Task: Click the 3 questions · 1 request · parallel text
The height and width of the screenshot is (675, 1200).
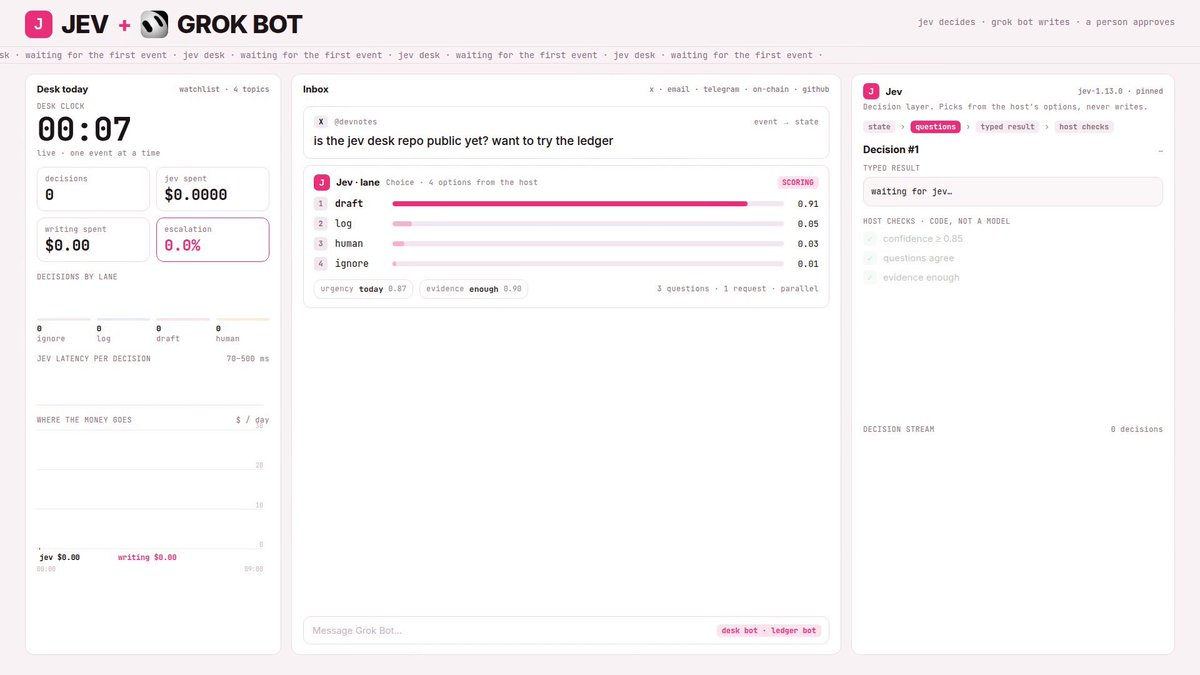Action: [x=737, y=289]
